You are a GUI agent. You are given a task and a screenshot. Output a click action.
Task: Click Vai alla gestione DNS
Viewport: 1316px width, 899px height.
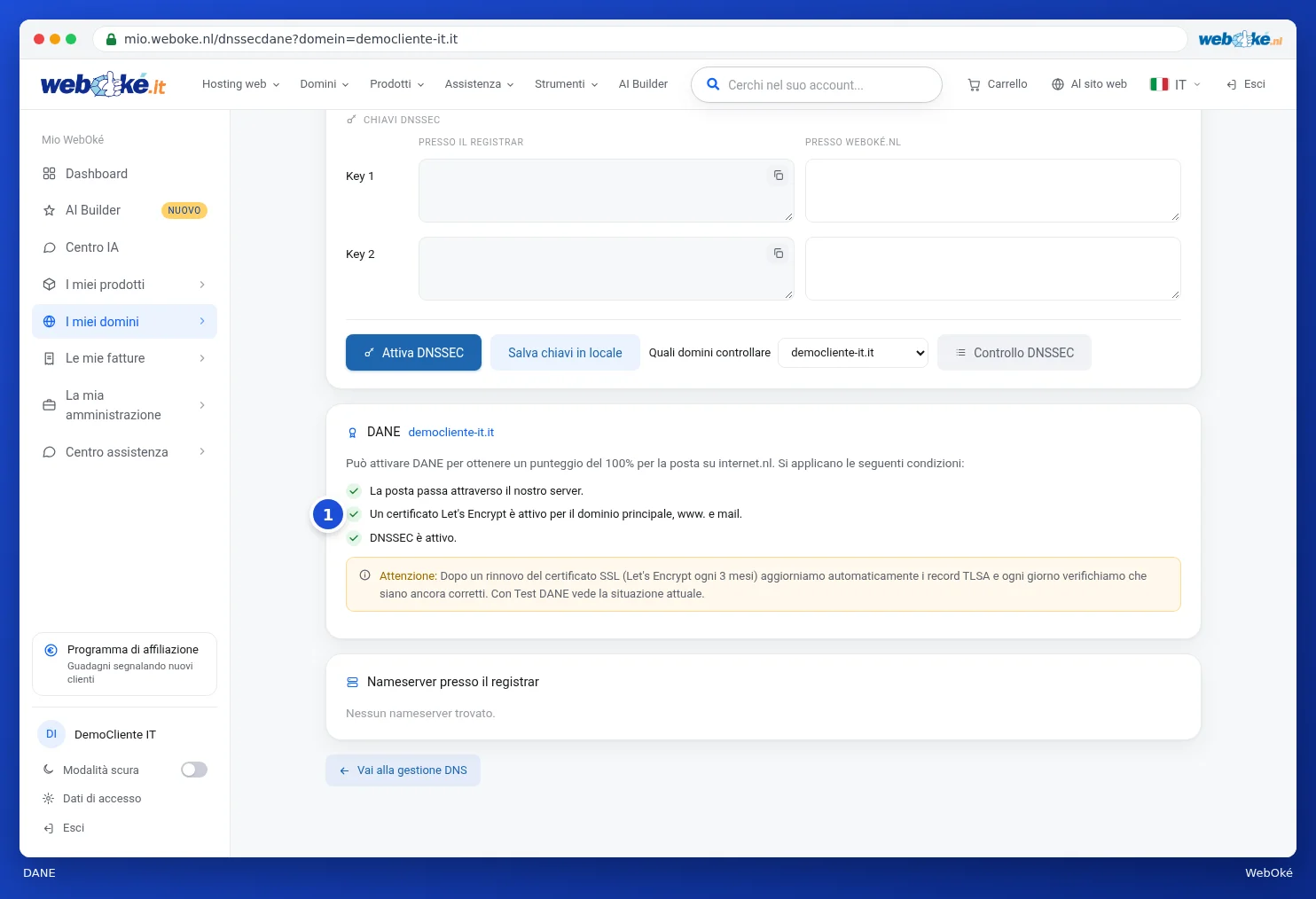tap(403, 770)
